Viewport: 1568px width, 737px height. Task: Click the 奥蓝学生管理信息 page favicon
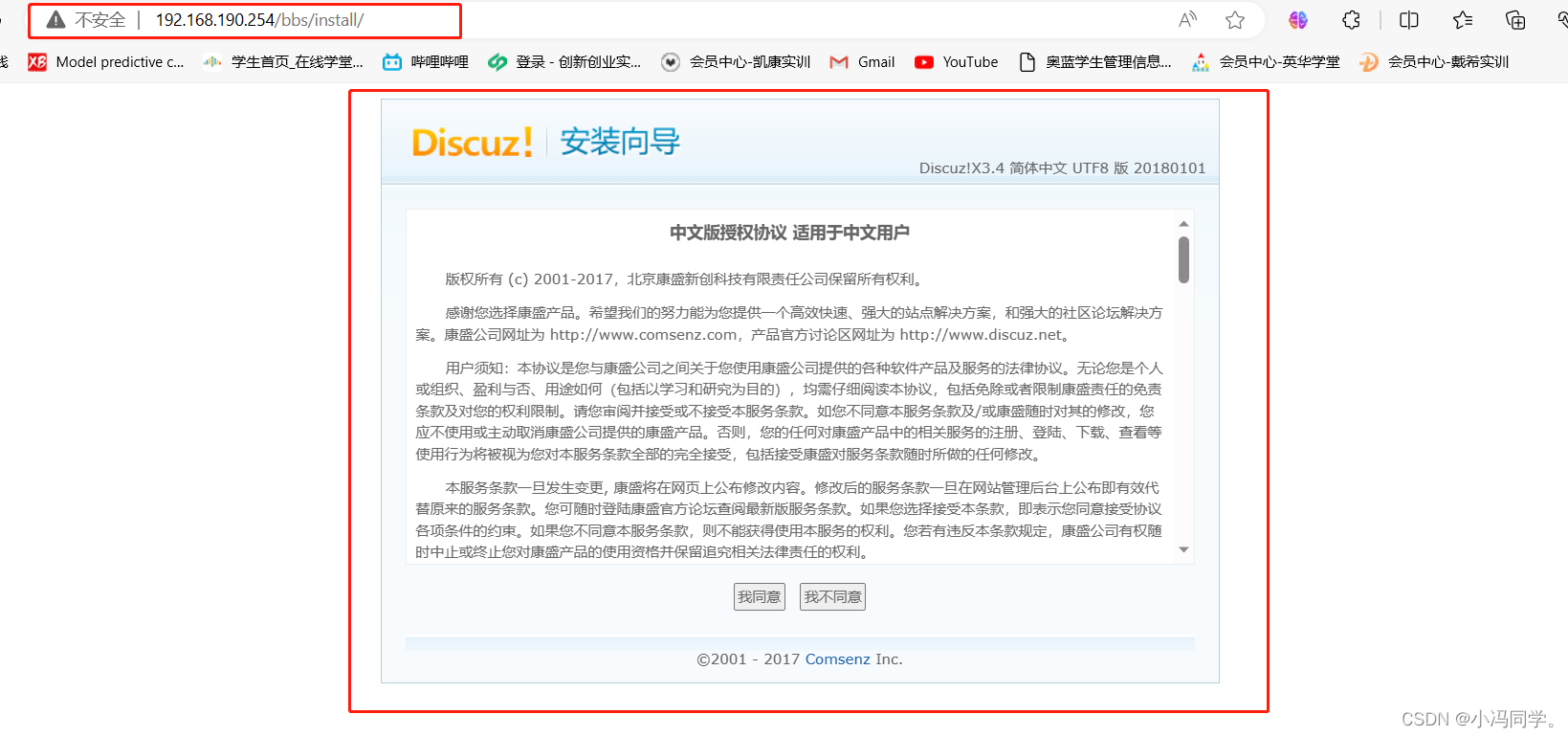tap(1027, 62)
